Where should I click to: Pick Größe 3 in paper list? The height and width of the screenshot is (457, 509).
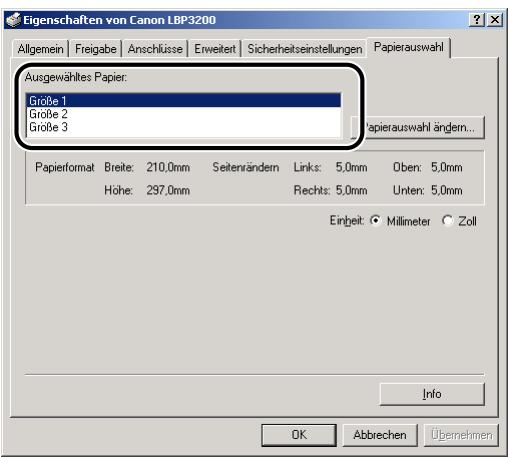[x=183, y=127]
